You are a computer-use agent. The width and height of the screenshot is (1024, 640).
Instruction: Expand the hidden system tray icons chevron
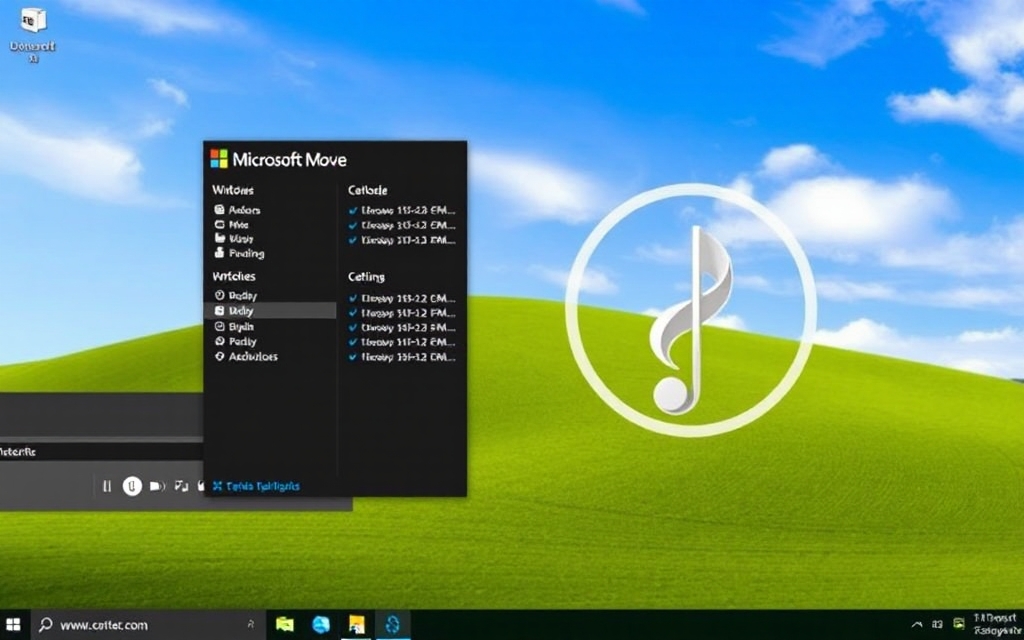click(x=917, y=625)
